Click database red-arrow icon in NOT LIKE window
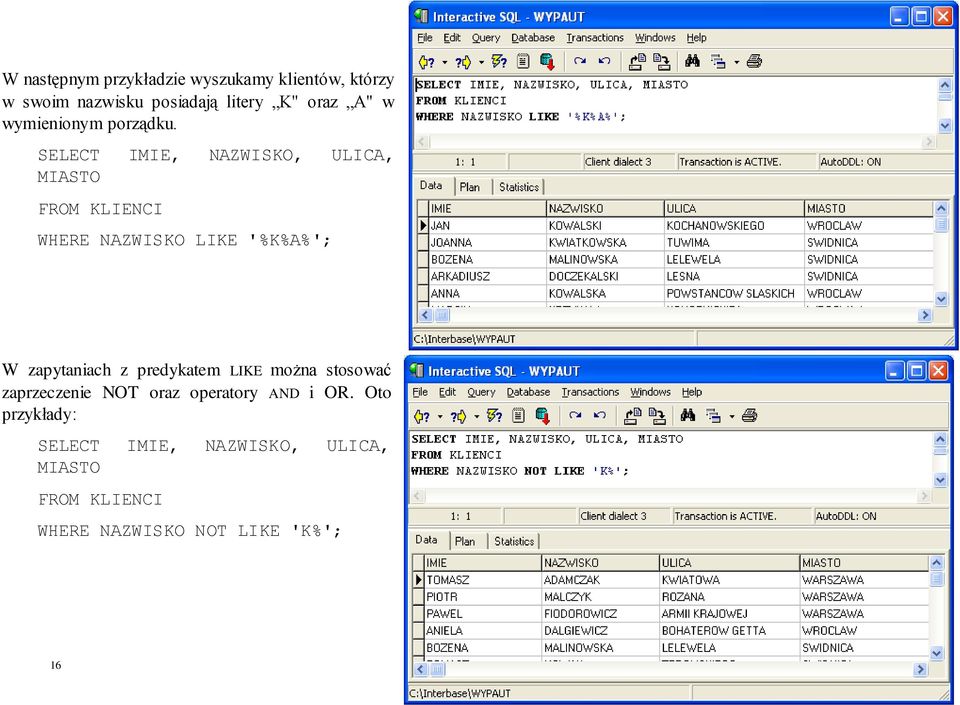The width and height of the screenshot is (960, 705). (x=542, y=416)
